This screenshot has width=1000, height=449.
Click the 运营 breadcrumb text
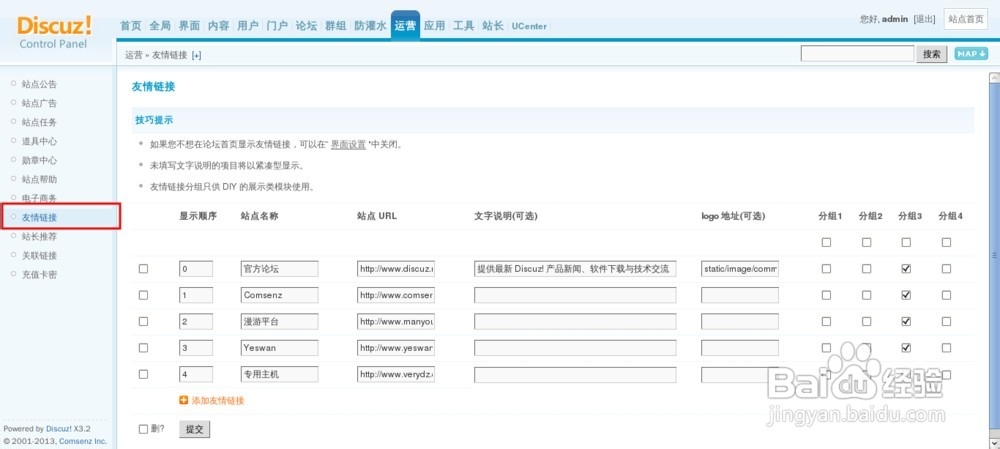133,55
